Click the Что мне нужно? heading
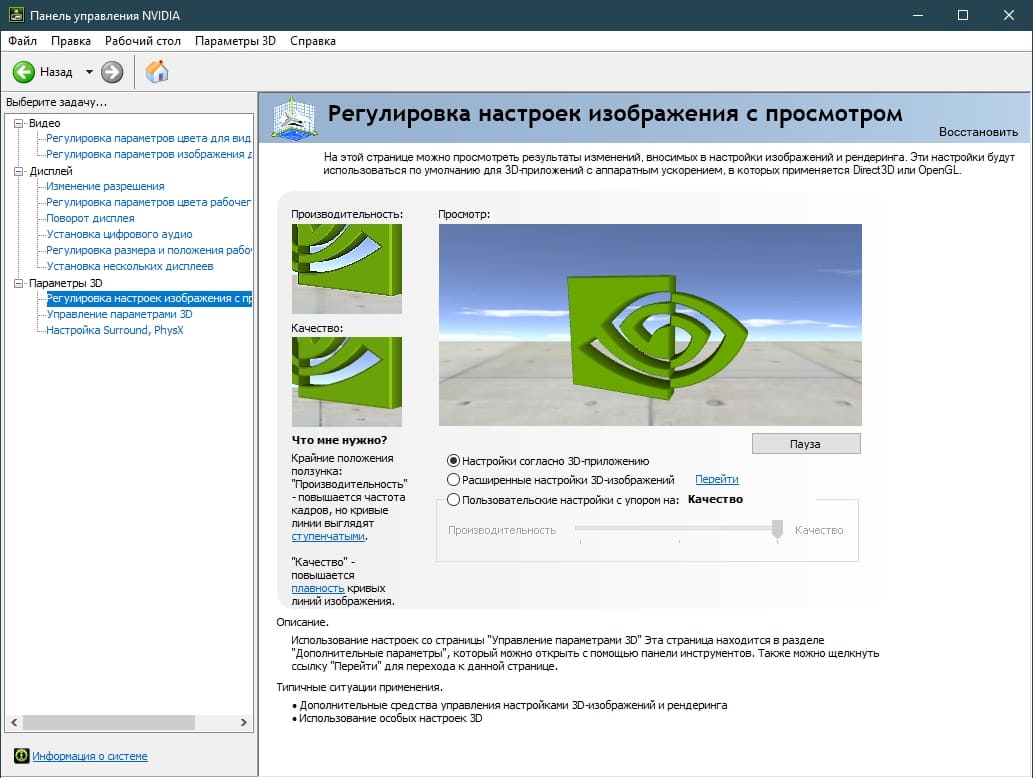The image size is (1033, 778). coord(339,440)
